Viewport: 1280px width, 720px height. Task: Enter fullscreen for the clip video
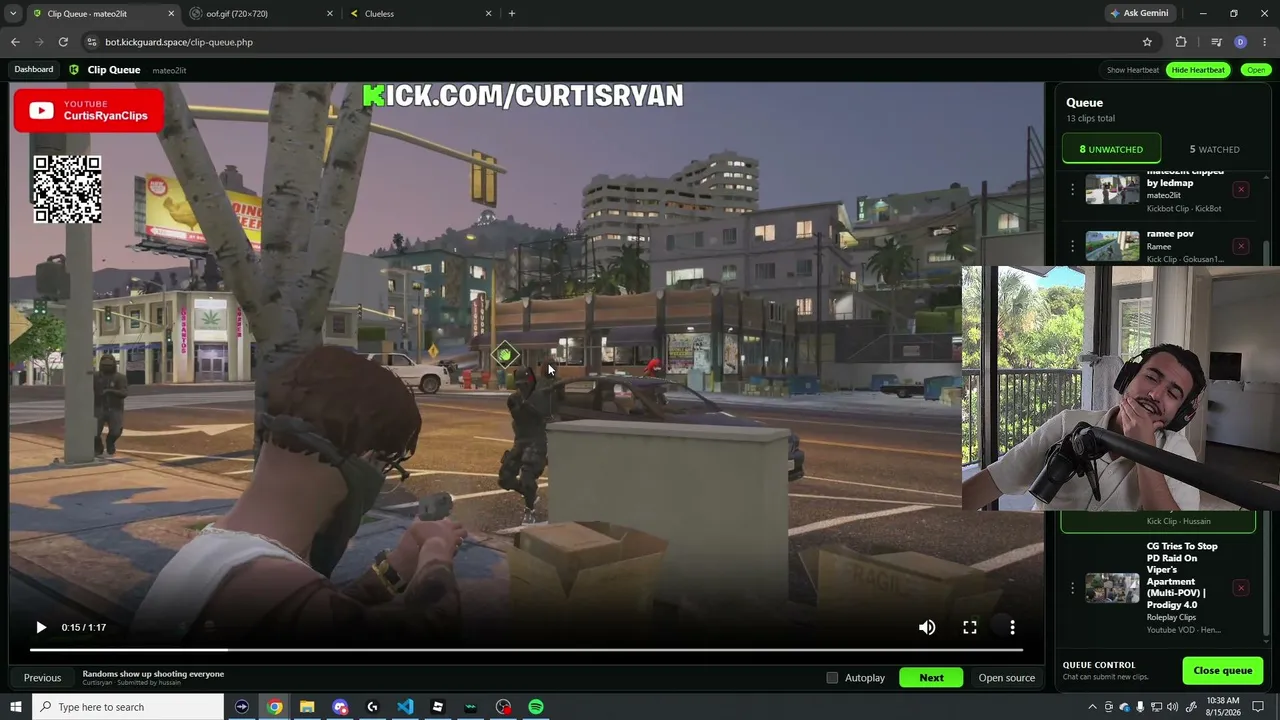pos(970,627)
